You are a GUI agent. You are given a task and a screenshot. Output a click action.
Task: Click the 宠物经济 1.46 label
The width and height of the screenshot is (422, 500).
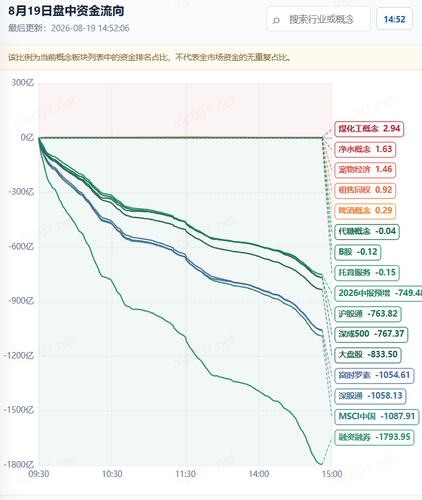click(x=365, y=170)
